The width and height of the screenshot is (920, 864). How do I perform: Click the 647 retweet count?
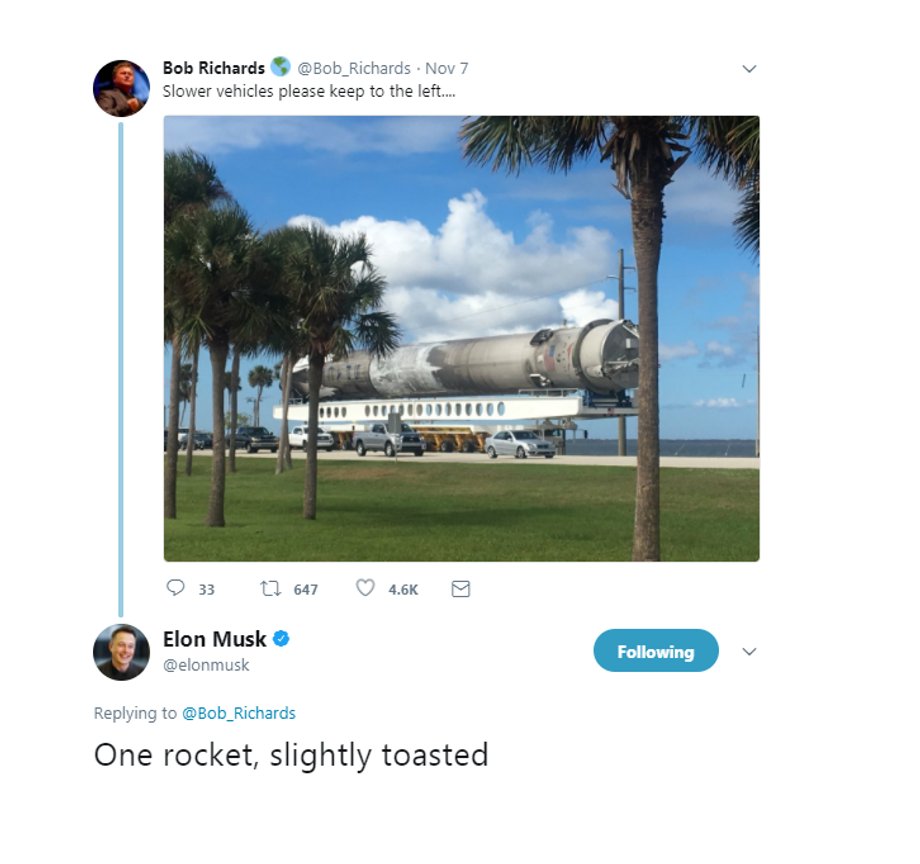tap(306, 589)
